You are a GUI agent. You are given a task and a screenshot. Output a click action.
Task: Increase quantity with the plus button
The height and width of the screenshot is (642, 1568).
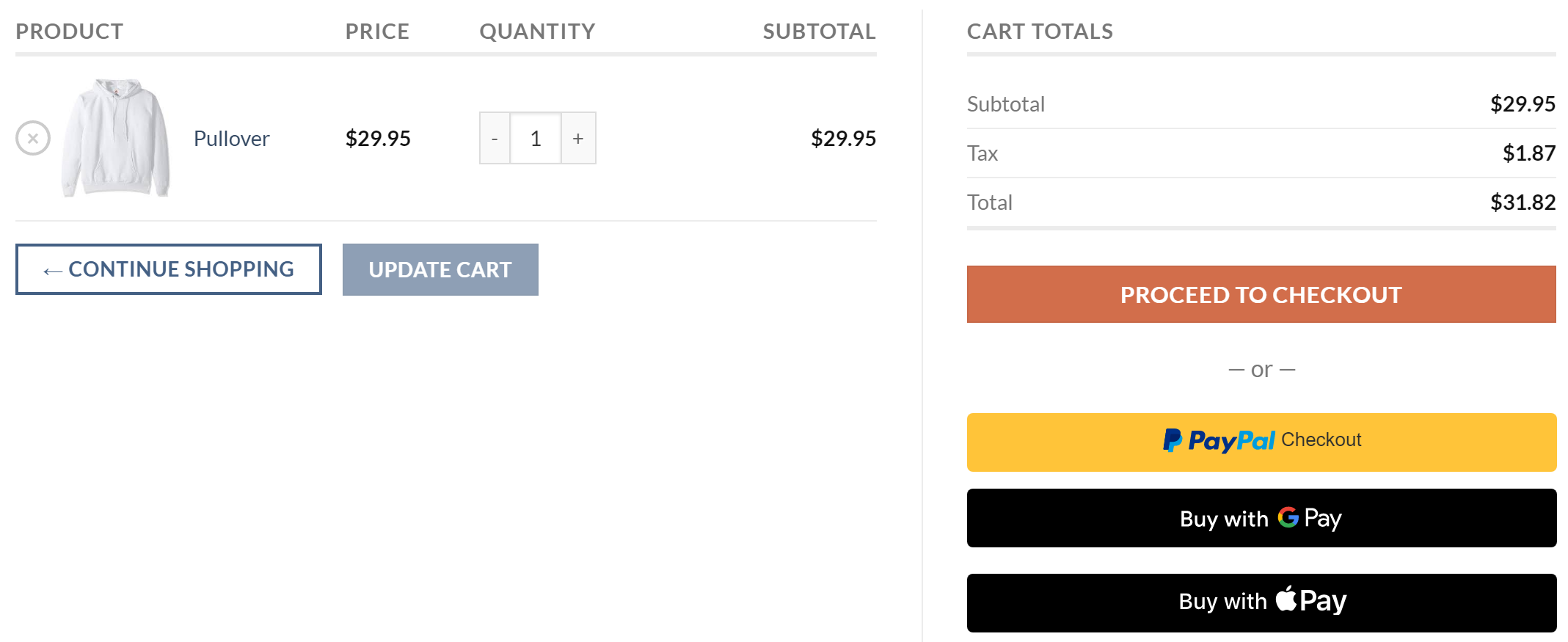pos(578,138)
